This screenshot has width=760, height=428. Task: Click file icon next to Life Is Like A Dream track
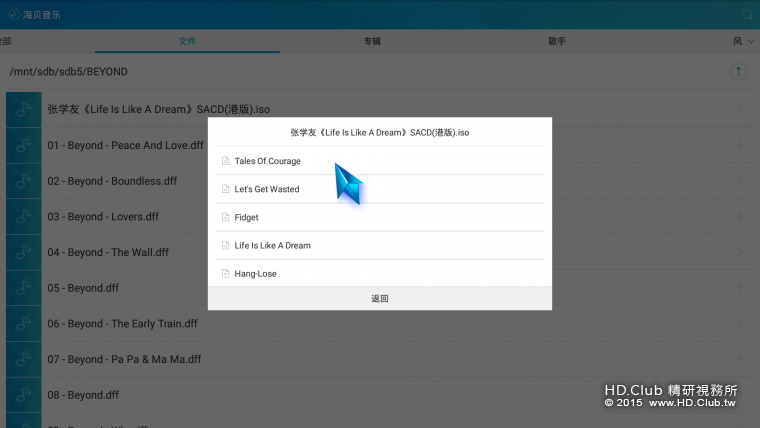pos(225,245)
